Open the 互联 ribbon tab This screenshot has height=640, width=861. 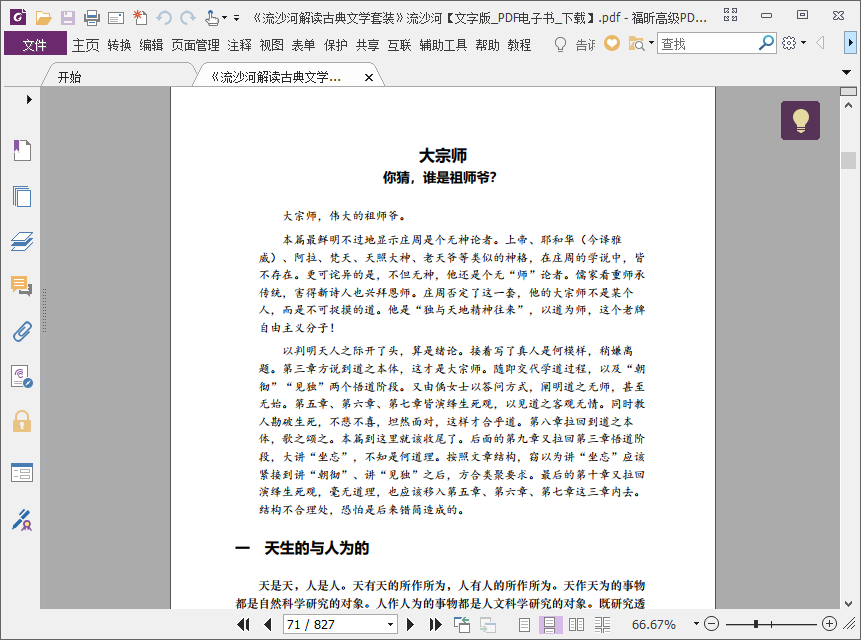pos(399,44)
